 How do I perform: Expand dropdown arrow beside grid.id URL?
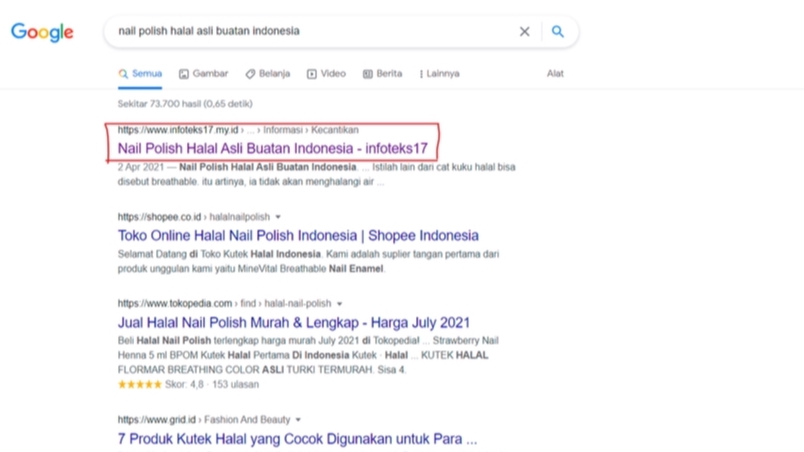[x=298, y=420]
